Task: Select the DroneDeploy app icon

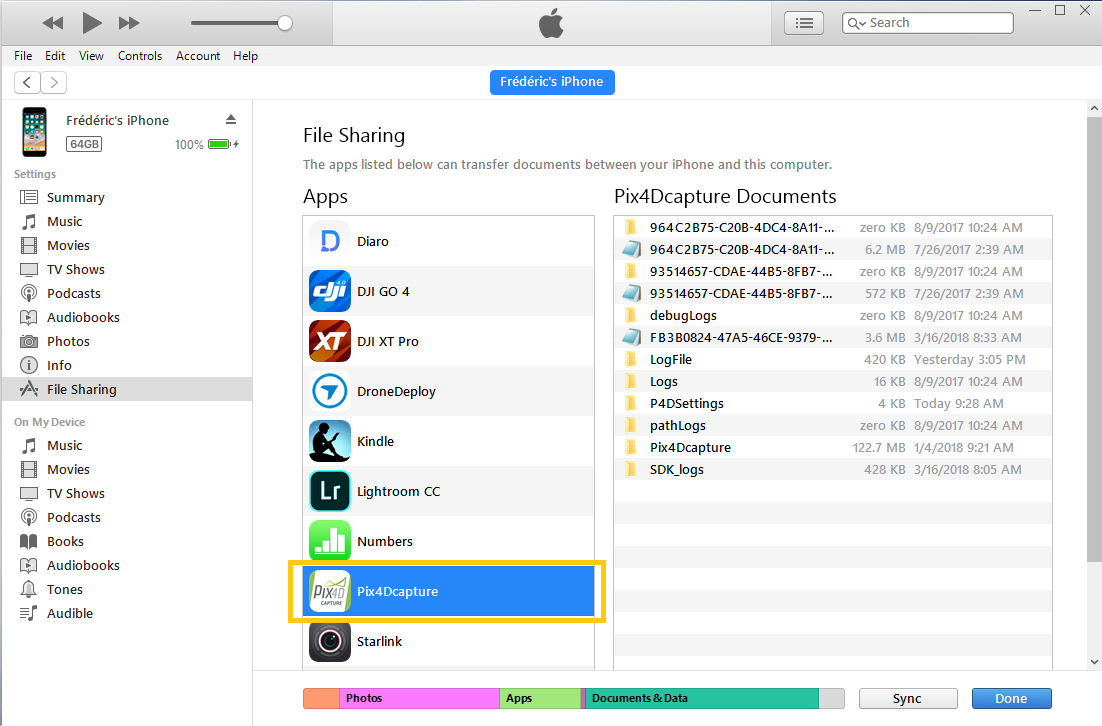Action: (330, 391)
